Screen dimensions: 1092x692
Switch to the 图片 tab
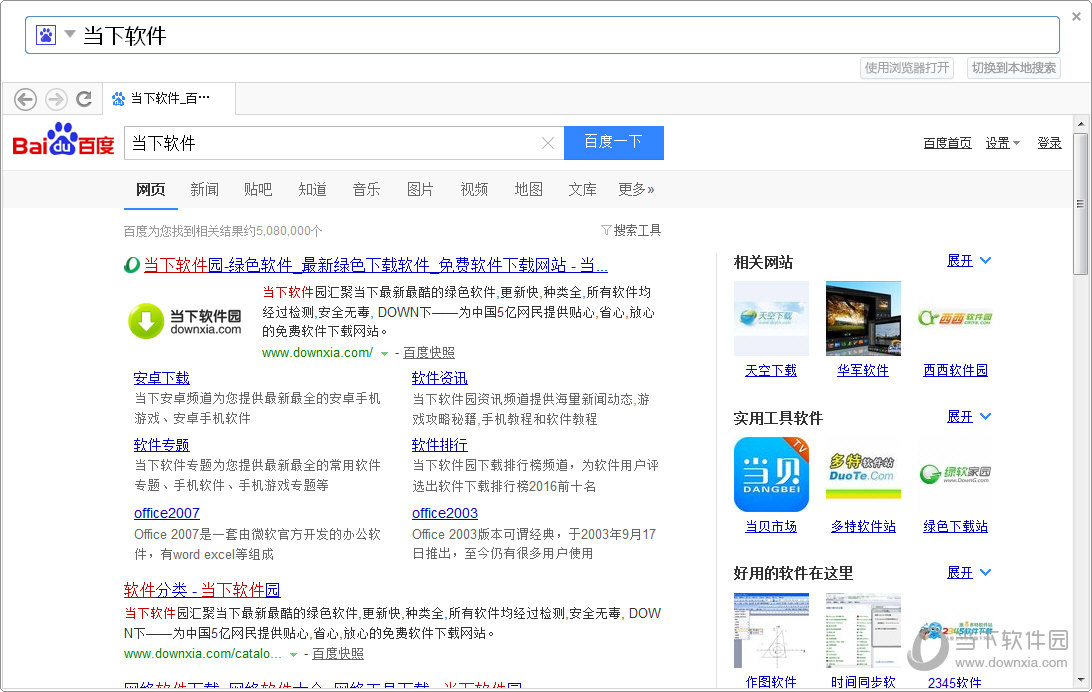[420, 189]
